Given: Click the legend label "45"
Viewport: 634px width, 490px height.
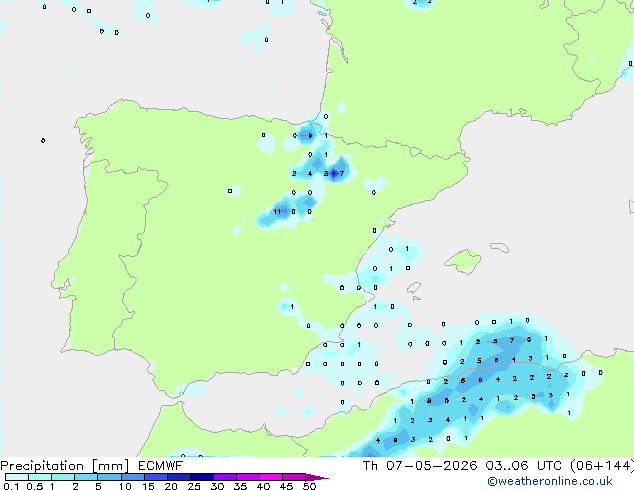Looking at the screenshot, I should tap(286, 486).
